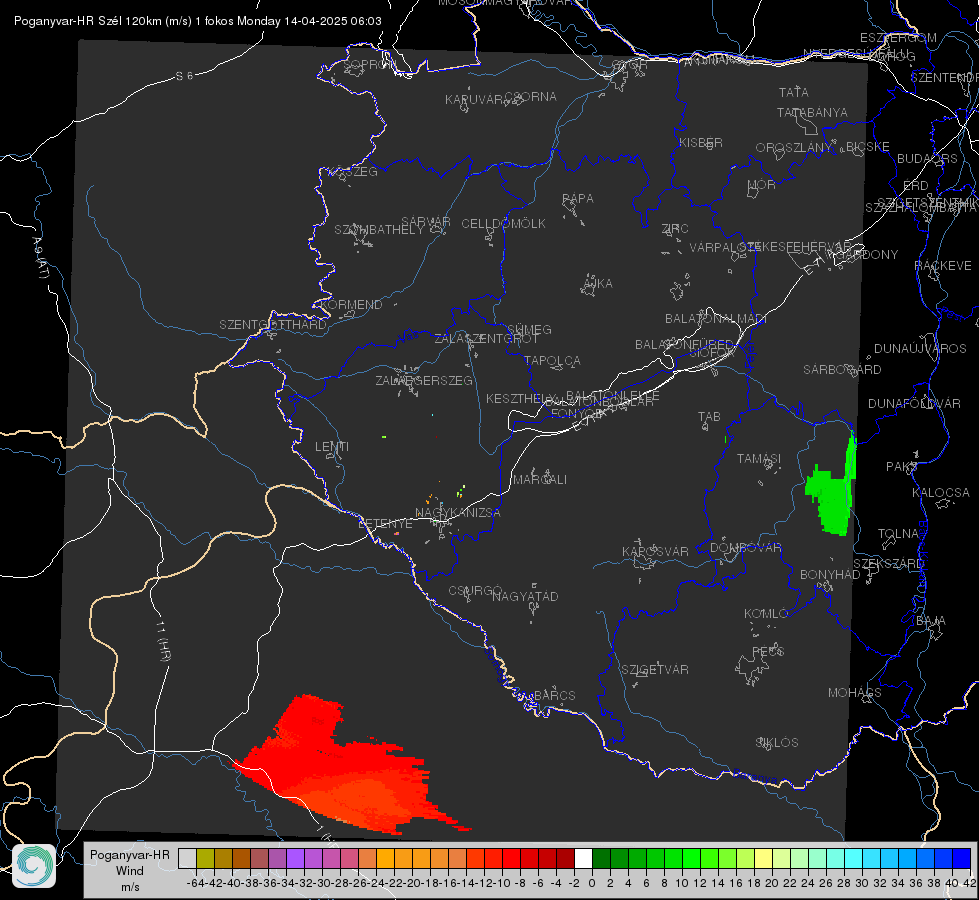The image size is (979, 900).
Task: Select the SZIGETVAR label
Action: [x=654, y=670]
